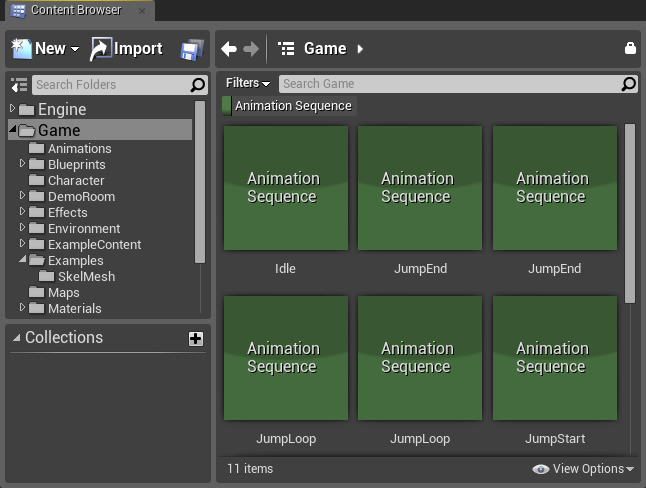Expand the ExampleContent folder

tap(22, 244)
